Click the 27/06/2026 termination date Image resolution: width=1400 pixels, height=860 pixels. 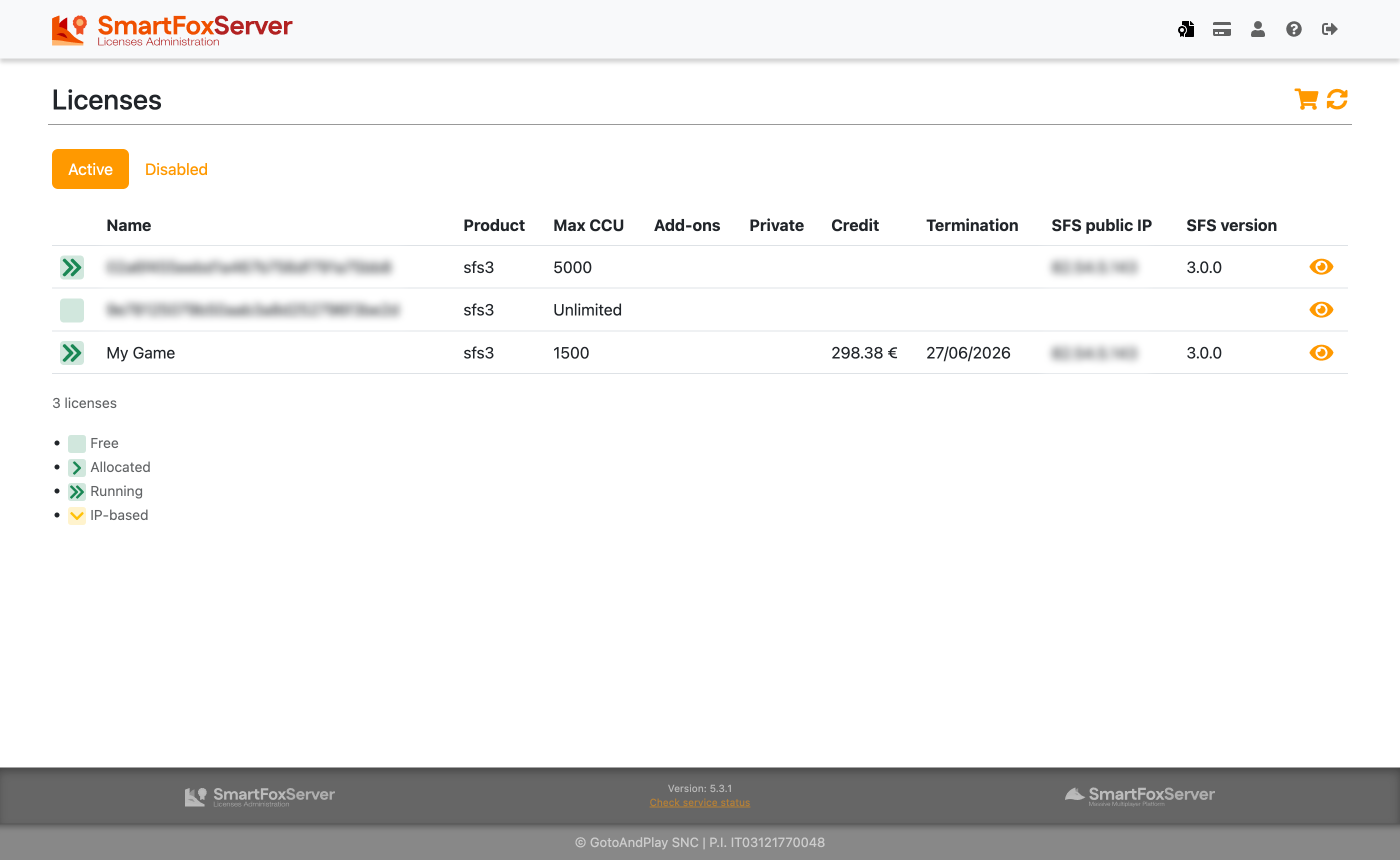968,352
